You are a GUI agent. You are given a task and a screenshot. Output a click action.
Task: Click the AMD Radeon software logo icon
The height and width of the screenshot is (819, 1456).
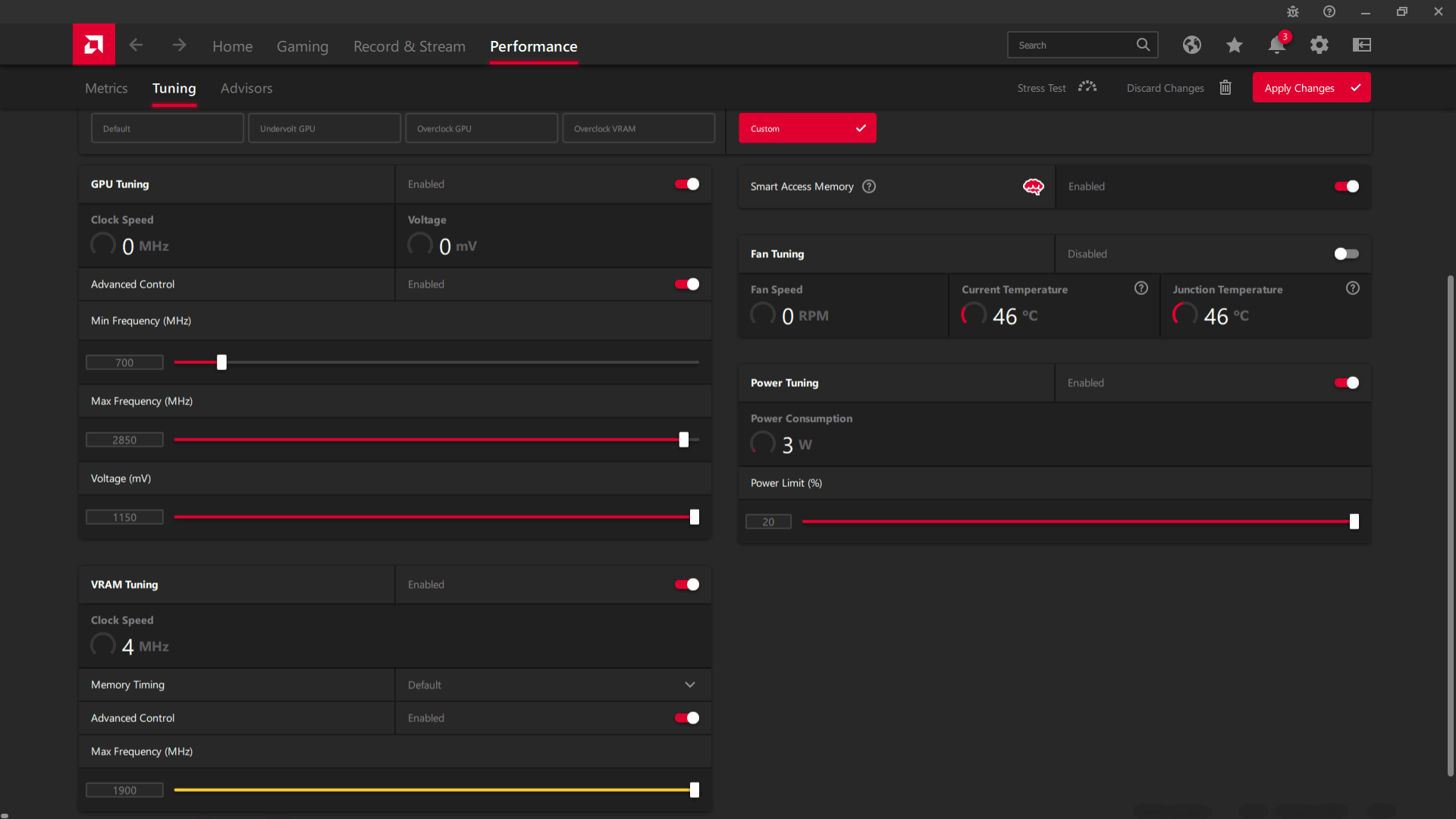(94, 45)
